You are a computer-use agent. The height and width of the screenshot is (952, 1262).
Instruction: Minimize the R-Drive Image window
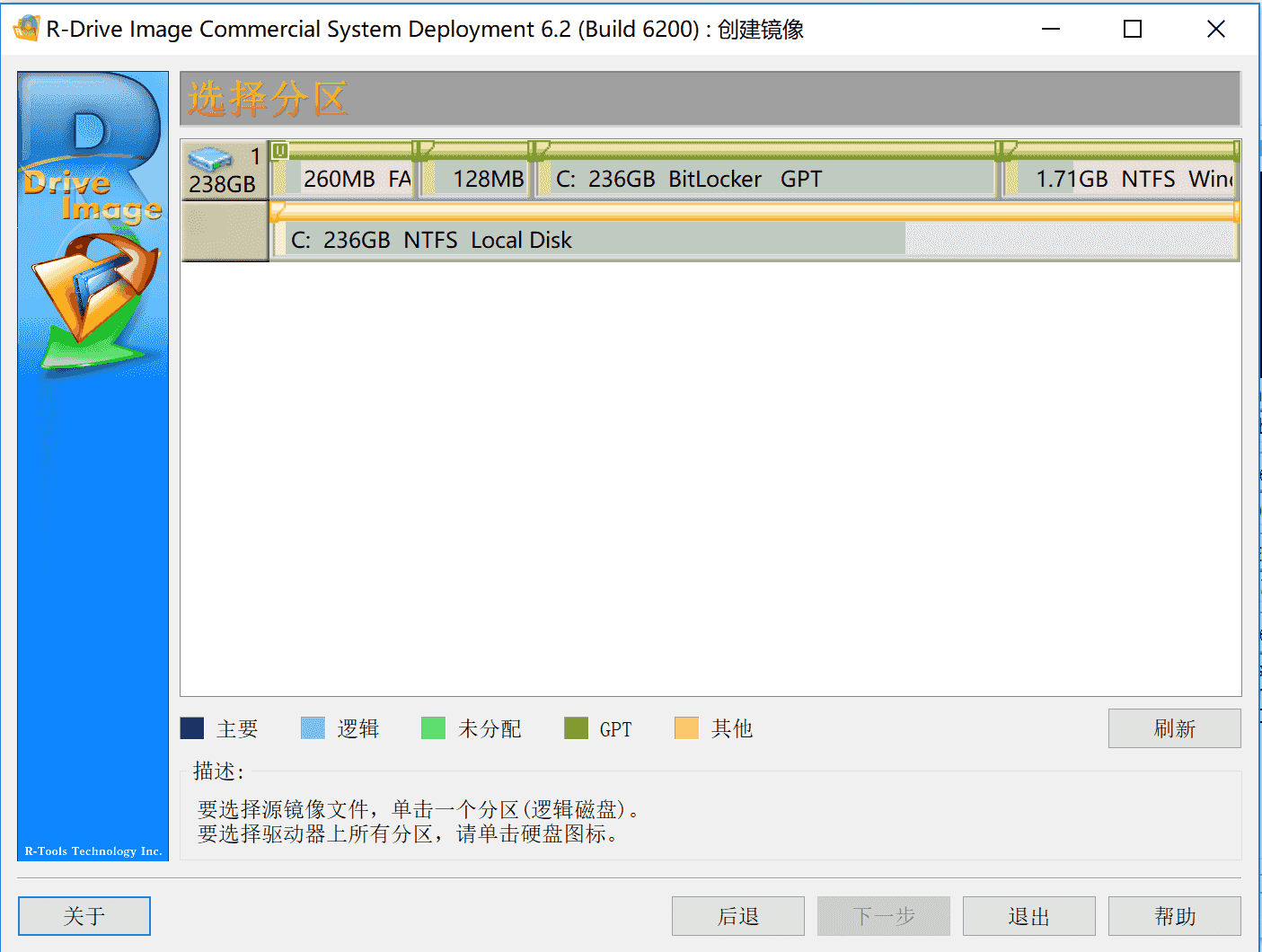[1051, 29]
